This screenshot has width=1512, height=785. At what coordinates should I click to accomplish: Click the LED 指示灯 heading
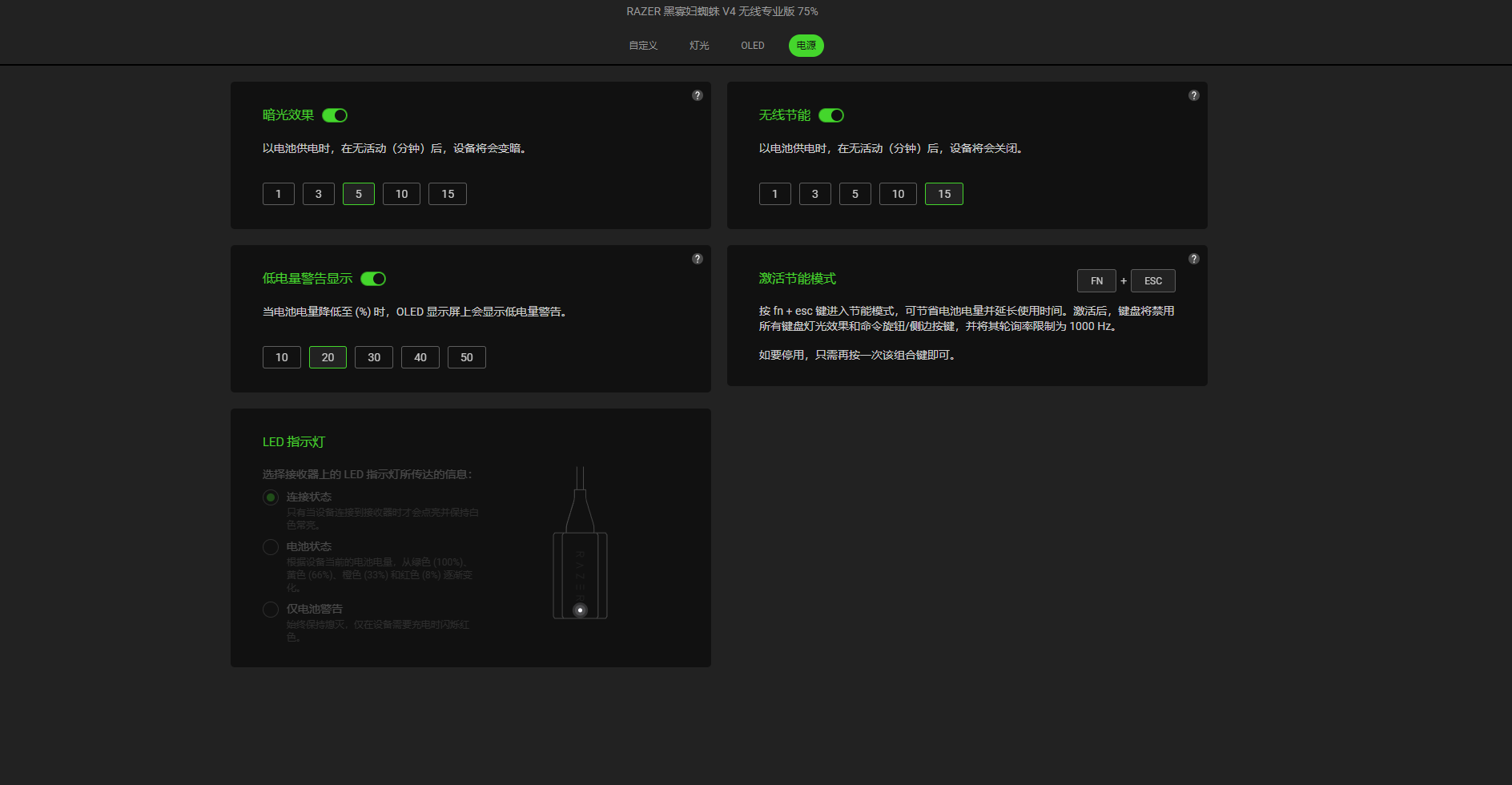[x=294, y=442]
